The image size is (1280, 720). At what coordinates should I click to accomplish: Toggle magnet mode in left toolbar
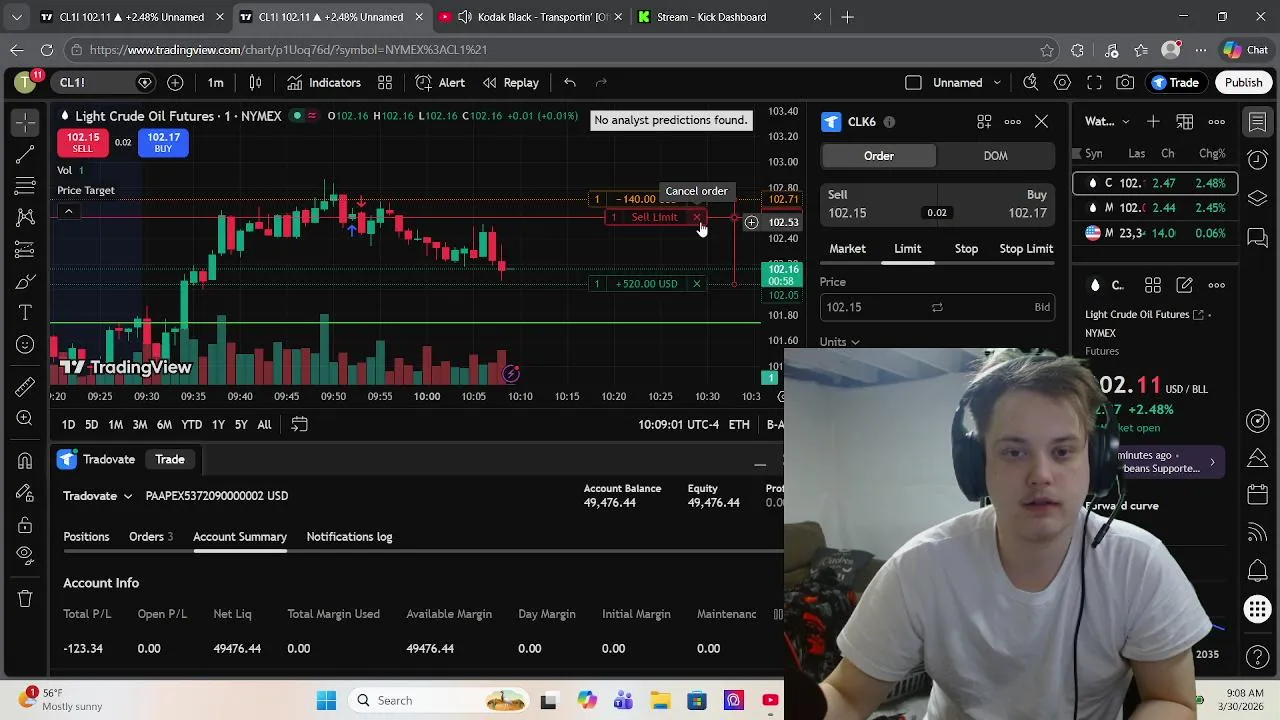[25, 461]
